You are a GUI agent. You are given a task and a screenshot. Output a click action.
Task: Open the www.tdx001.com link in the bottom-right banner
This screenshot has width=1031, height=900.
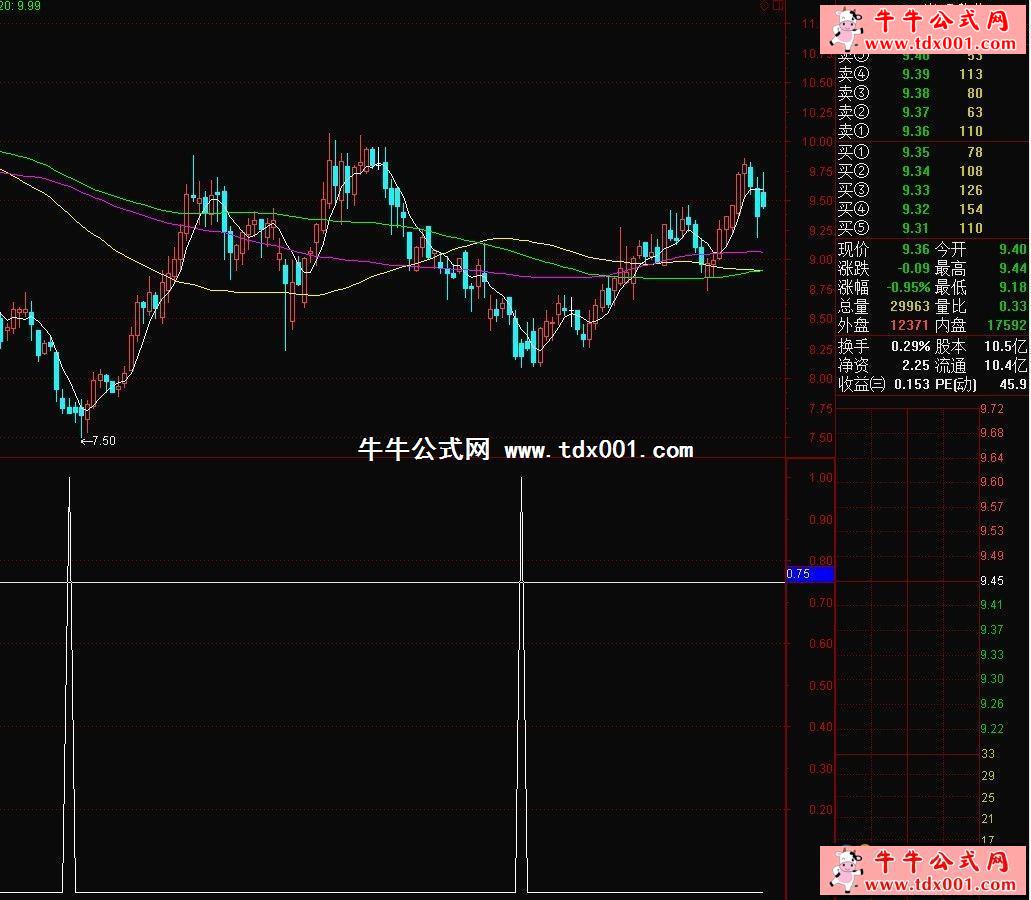pyautogui.click(x=938, y=885)
